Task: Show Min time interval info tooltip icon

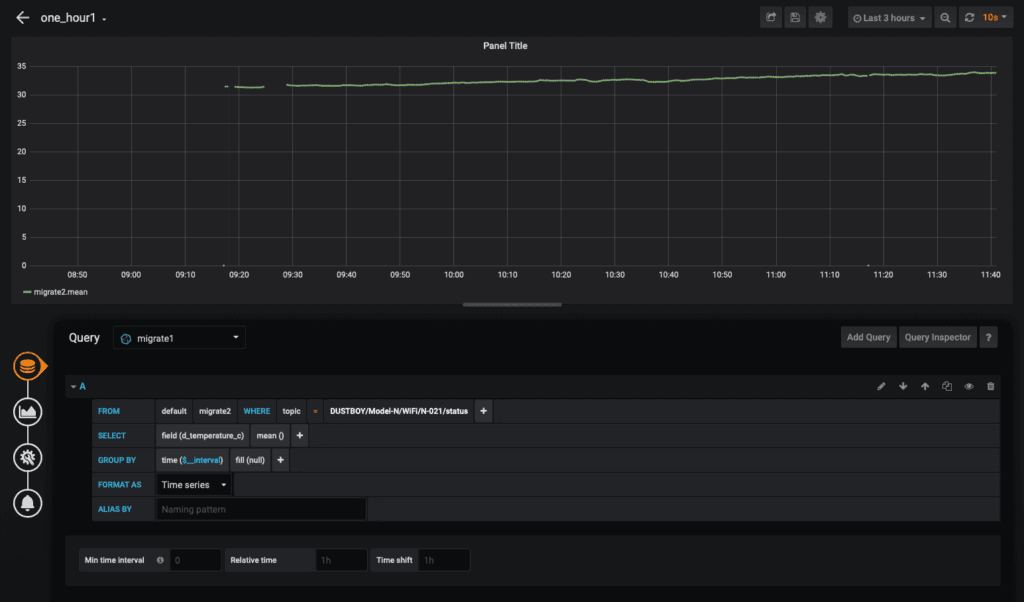Action: click(160, 560)
